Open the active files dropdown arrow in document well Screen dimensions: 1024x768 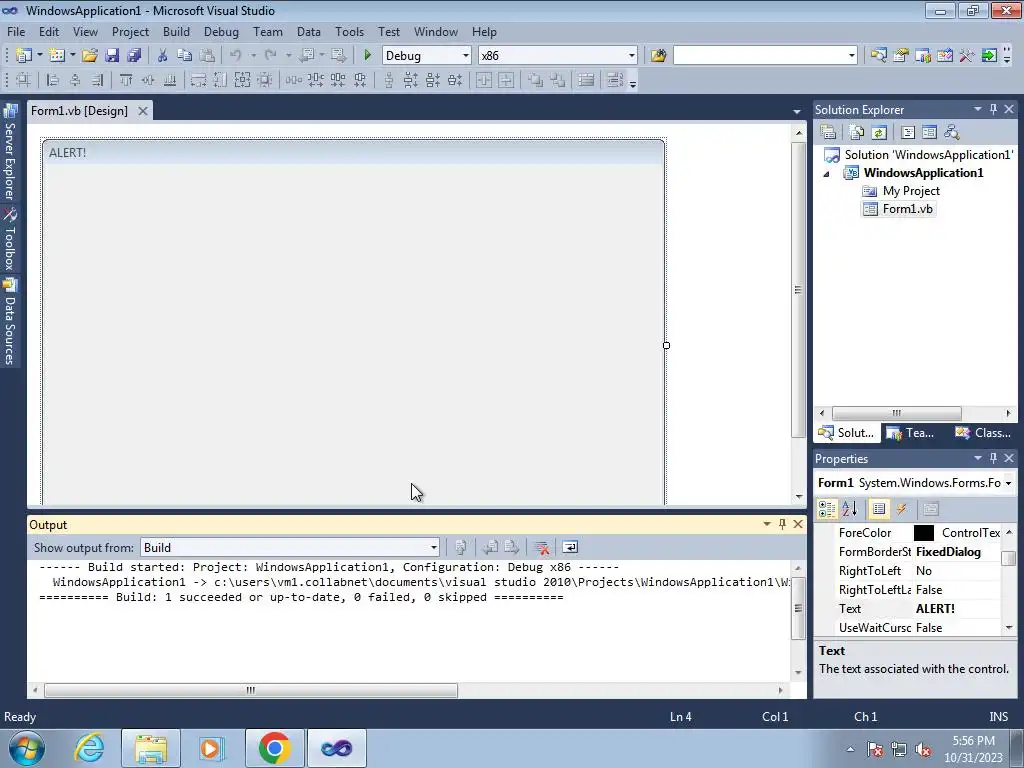[x=797, y=112]
